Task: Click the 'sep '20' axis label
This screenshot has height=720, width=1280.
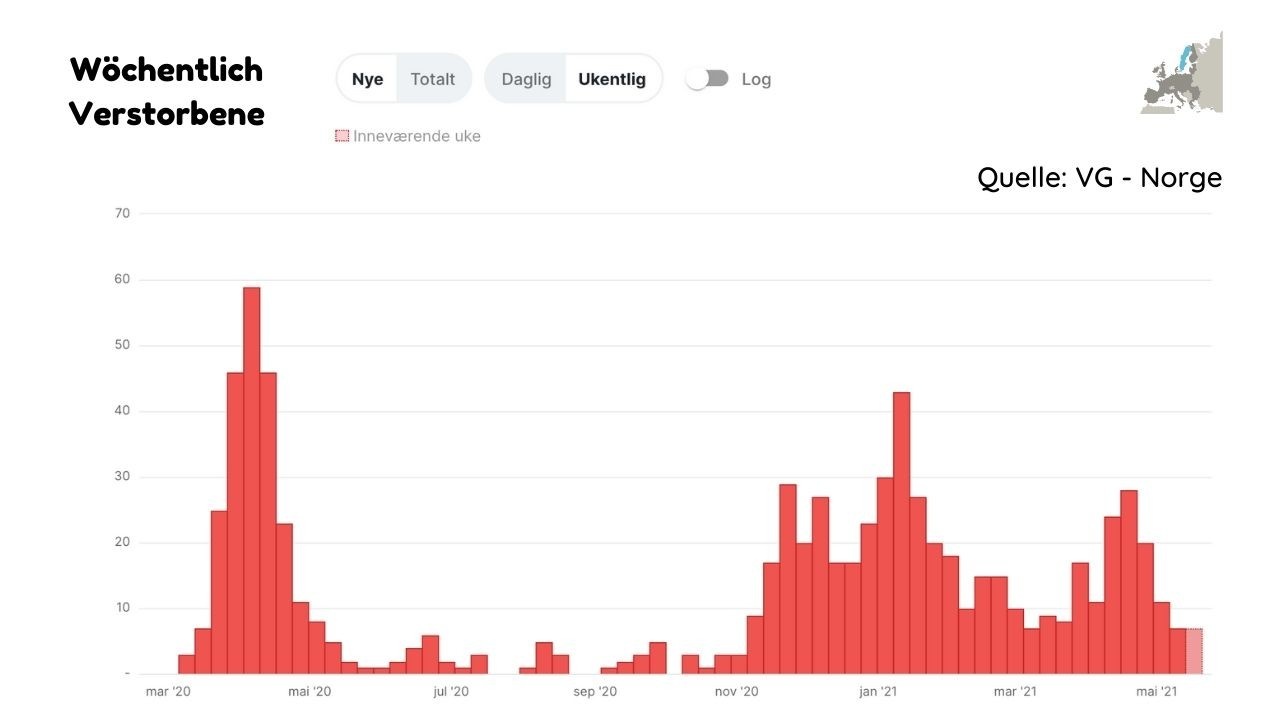Action: pyautogui.click(x=594, y=691)
